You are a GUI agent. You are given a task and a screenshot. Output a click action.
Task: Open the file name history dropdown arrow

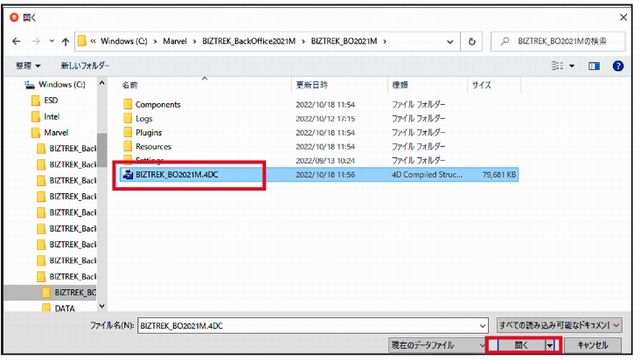483,326
